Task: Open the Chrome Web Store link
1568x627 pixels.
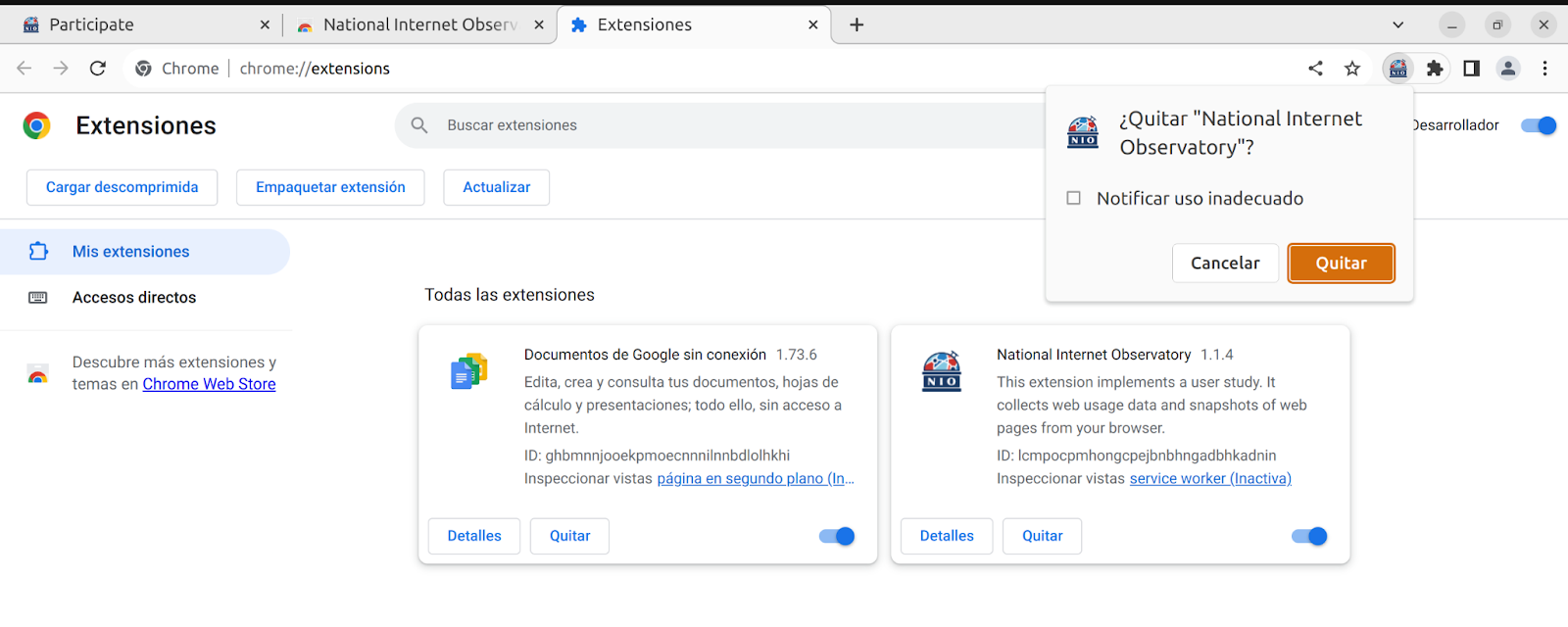Action: point(209,385)
